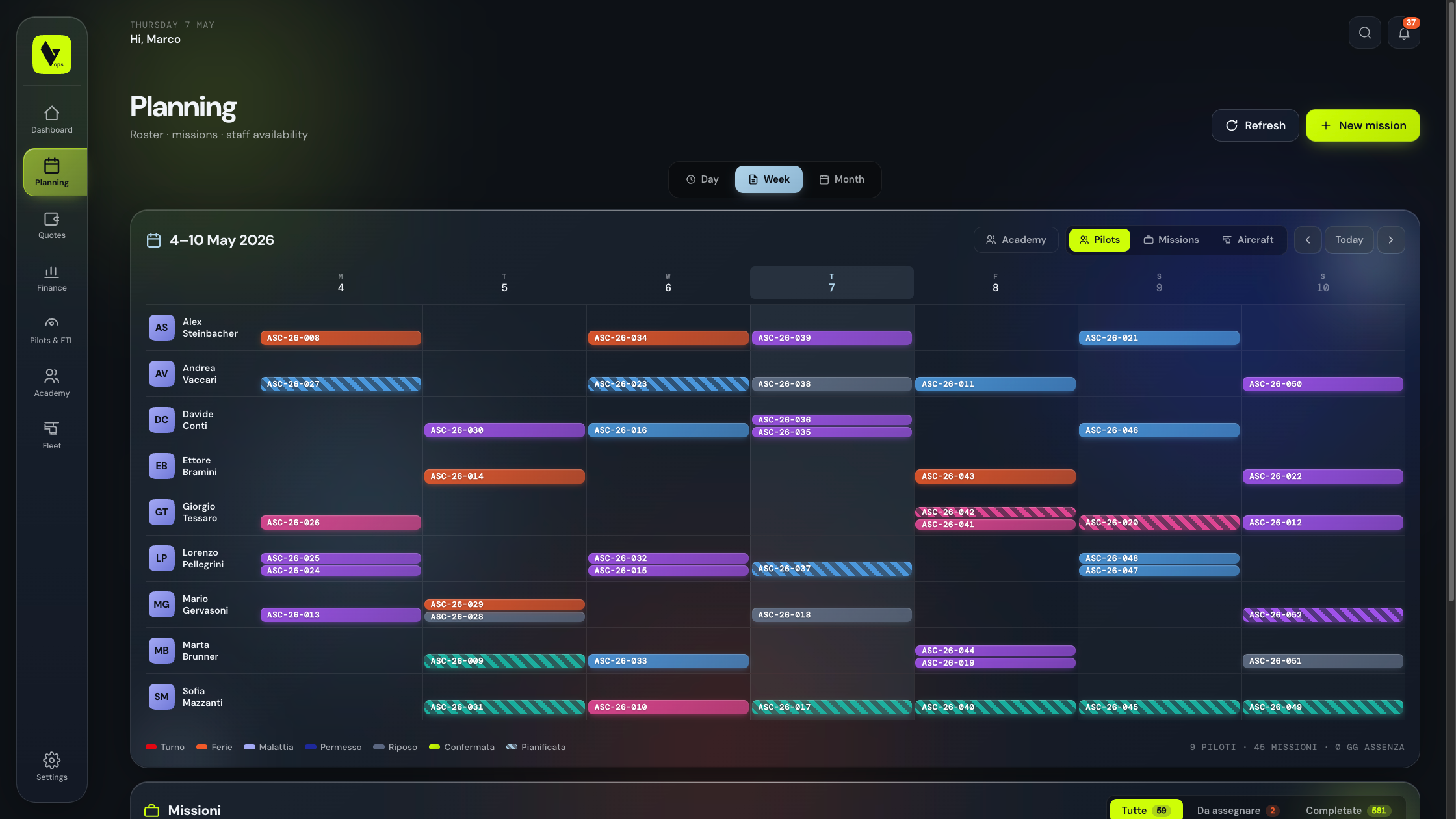The width and height of the screenshot is (1456, 819).
Task: Click the Turno red legend swatch
Action: coord(151,747)
